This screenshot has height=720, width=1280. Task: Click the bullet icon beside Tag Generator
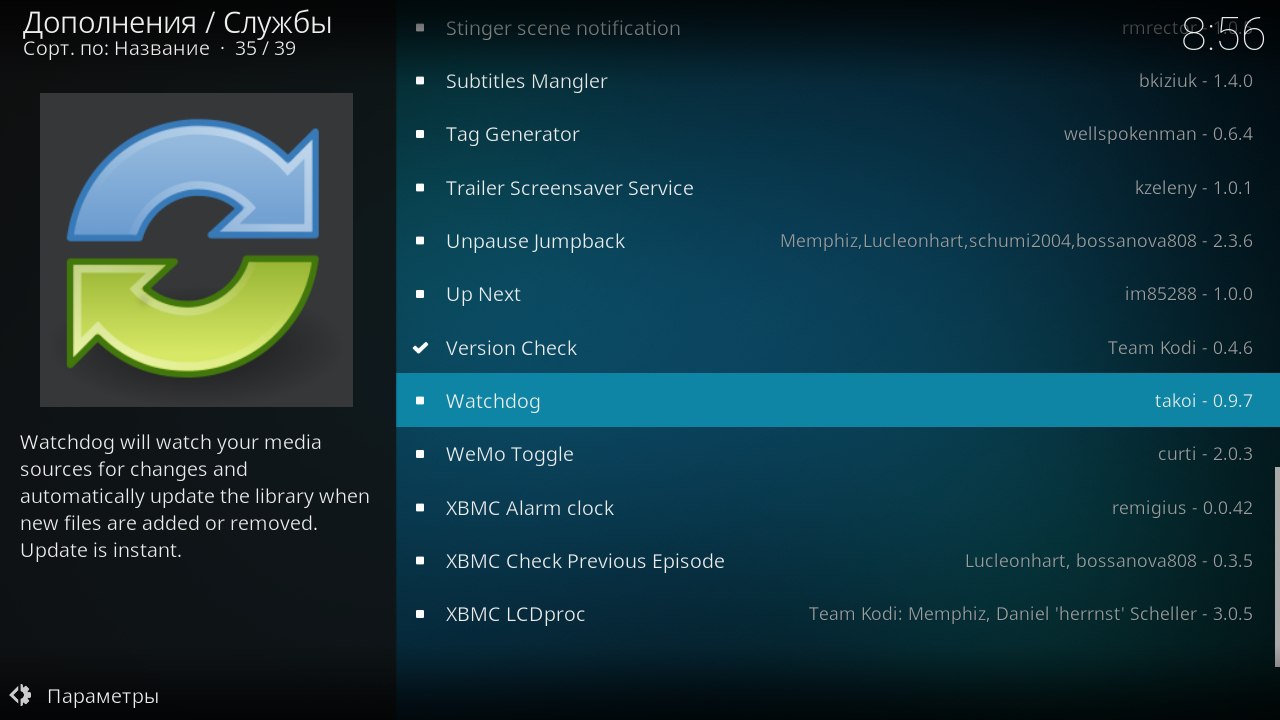click(421, 134)
